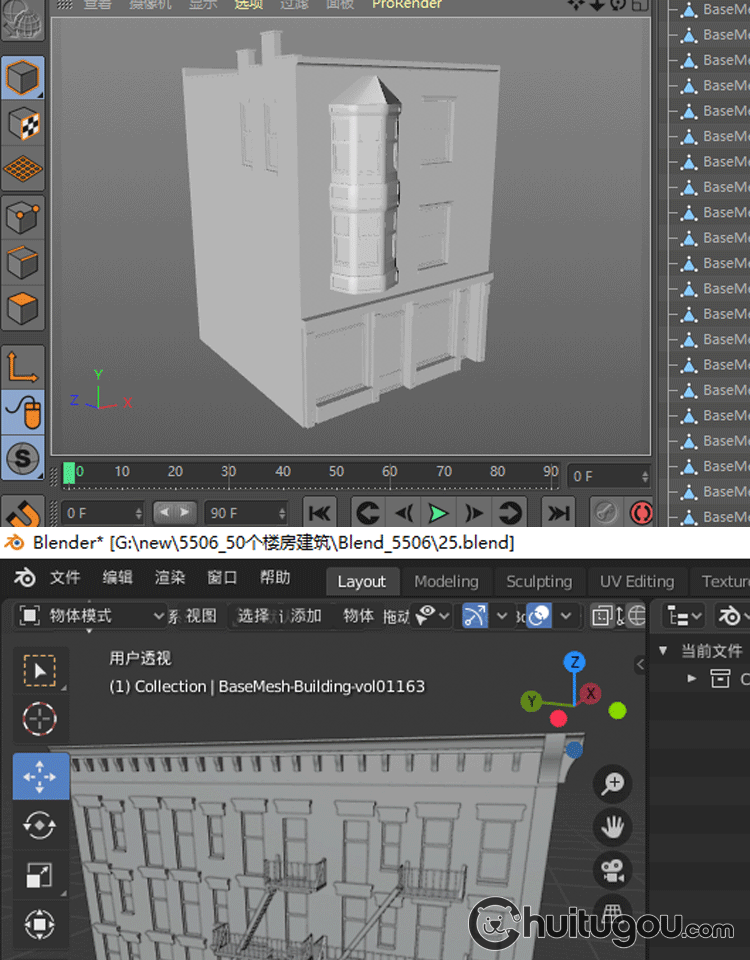Screen dimensions: 750x960
Task: Select the Blender Rotate tool
Action: (40, 825)
